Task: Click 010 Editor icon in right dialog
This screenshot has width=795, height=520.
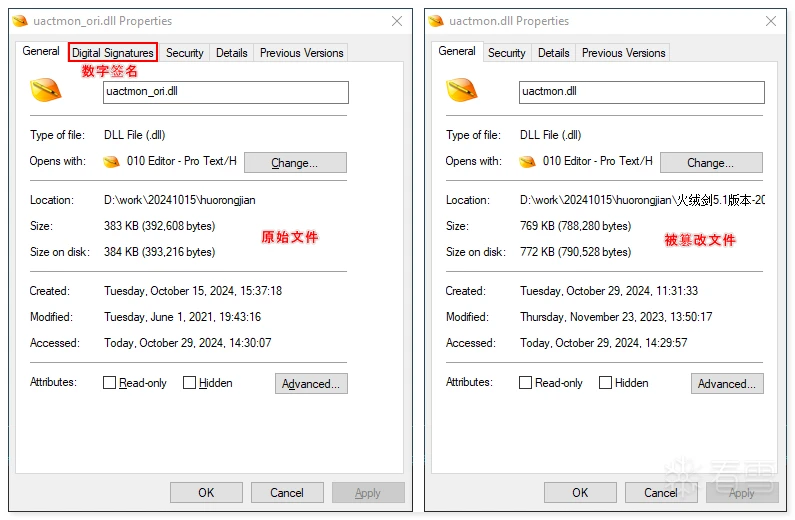Action: pyautogui.click(x=527, y=162)
